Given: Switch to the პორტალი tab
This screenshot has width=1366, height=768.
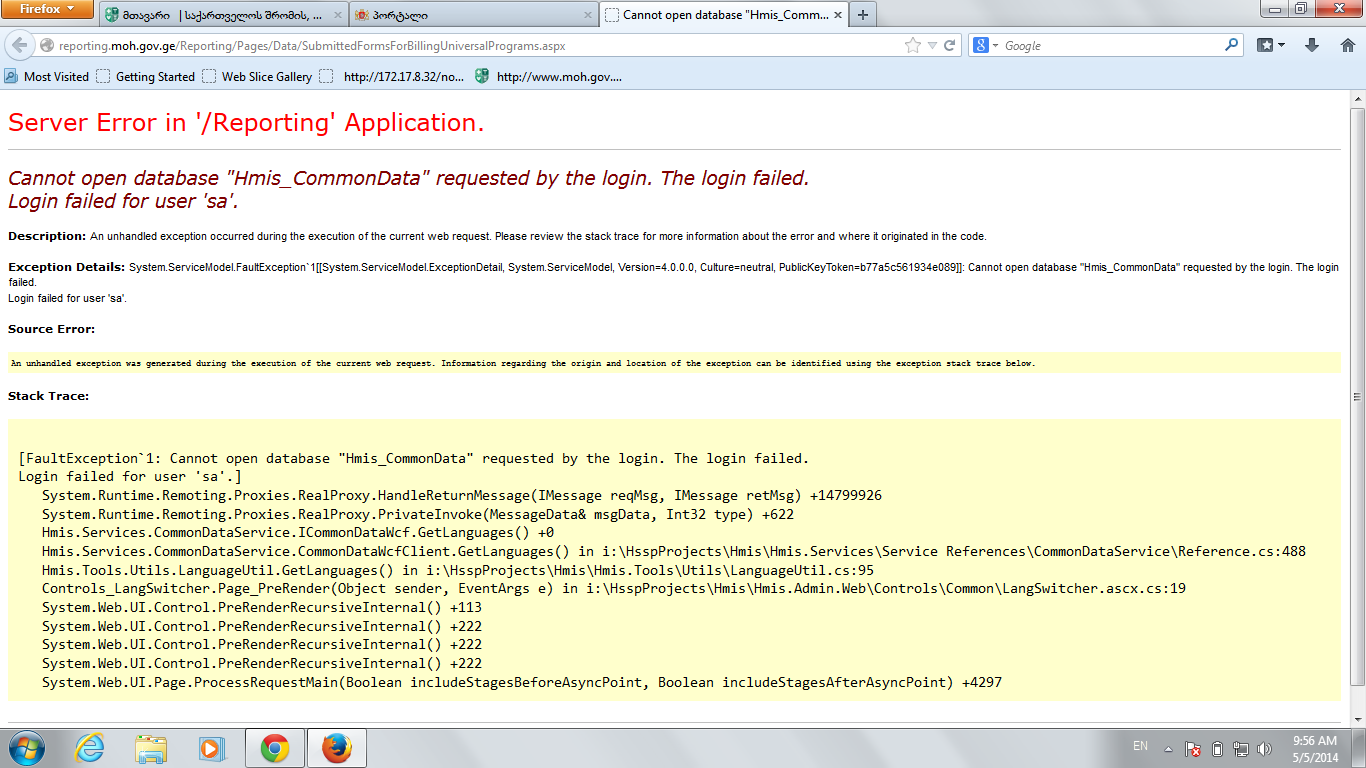Looking at the screenshot, I should (470, 15).
